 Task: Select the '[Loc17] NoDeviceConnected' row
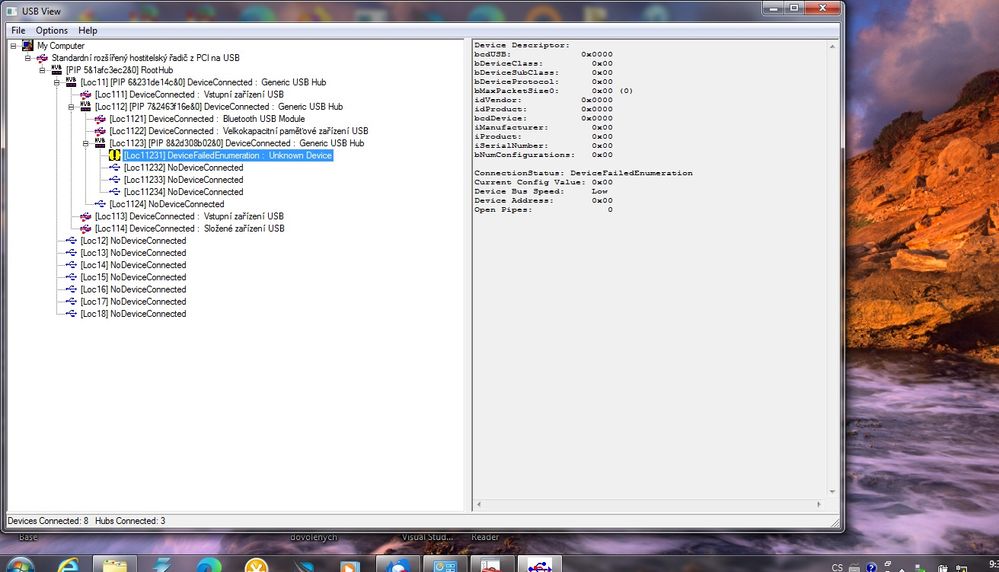click(133, 301)
